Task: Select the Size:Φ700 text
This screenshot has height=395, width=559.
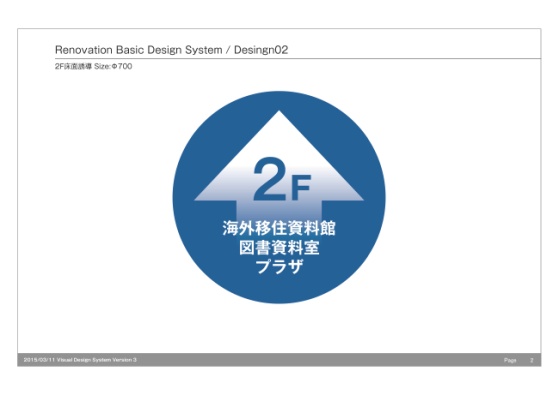Action: pyautogui.click(x=113, y=66)
